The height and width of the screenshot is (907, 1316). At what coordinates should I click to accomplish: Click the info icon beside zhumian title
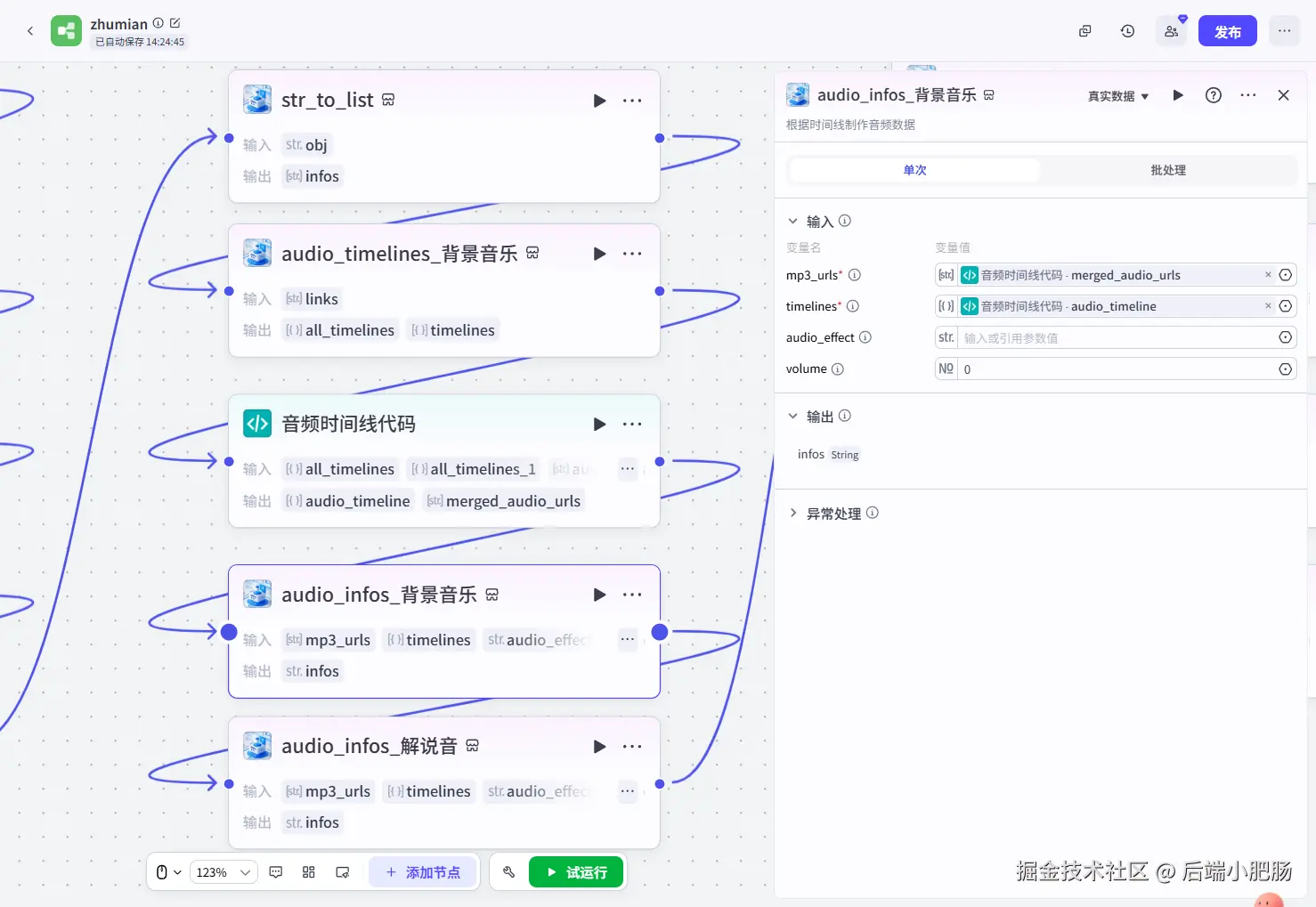click(x=158, y=23)
